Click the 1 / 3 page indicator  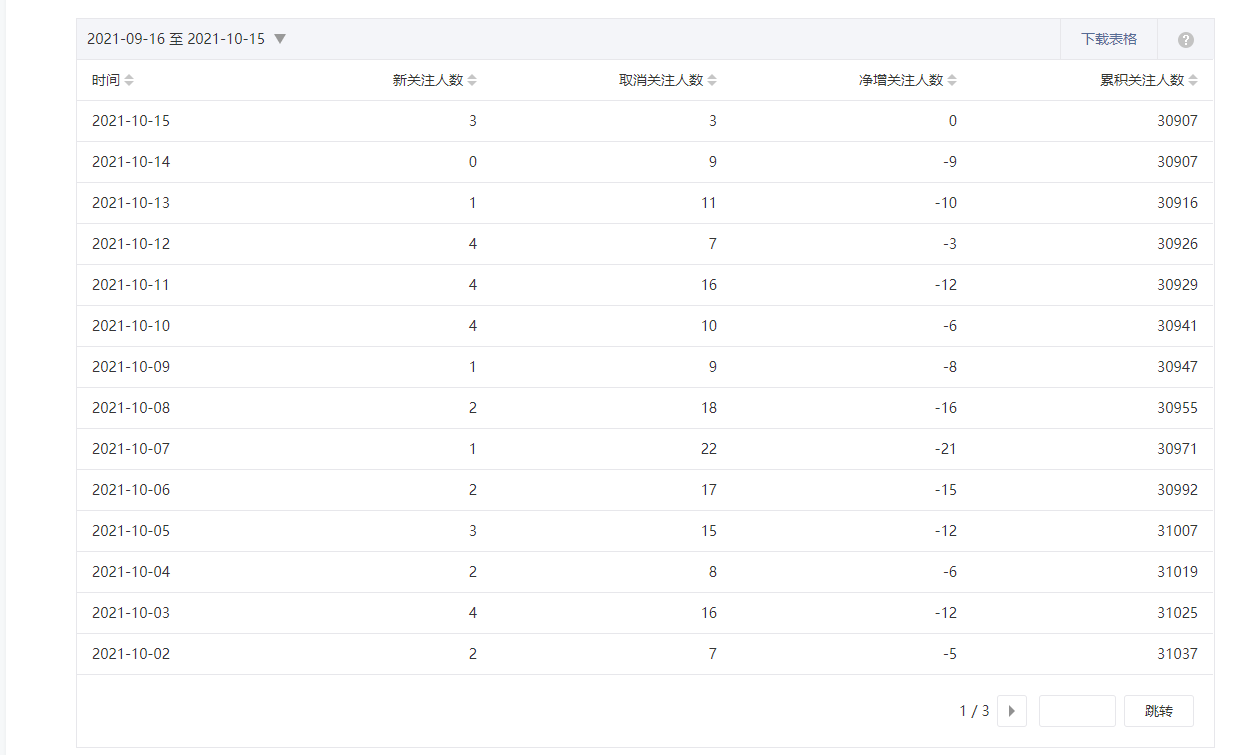coord(974,711)
